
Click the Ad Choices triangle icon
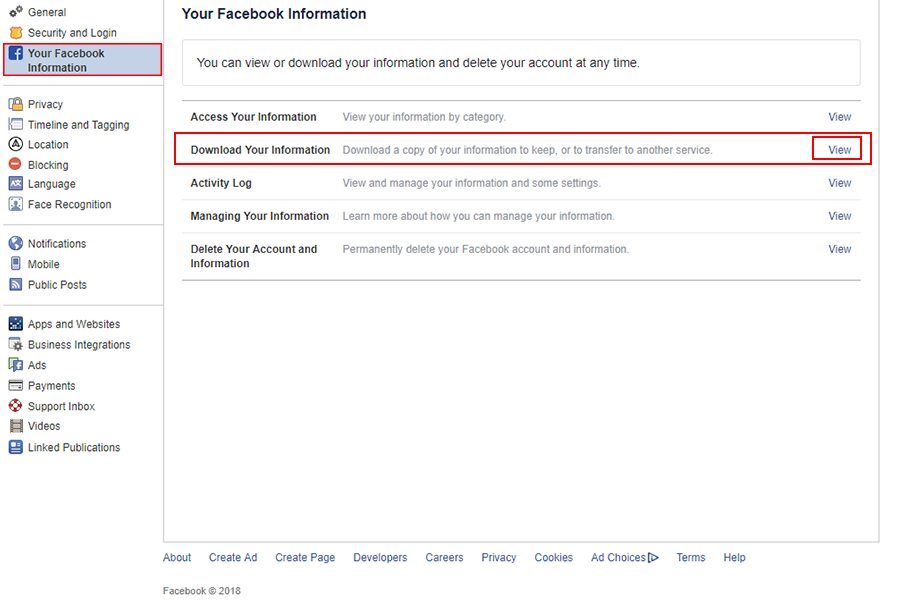coord(653,558)
